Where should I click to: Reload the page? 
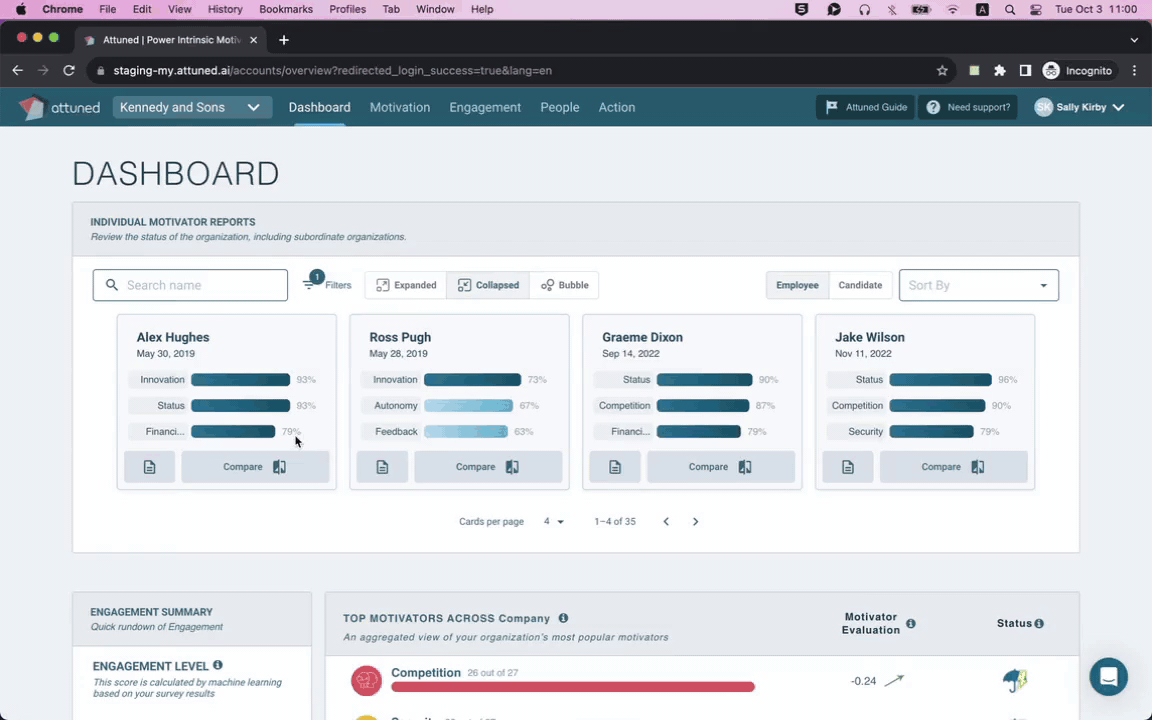click(69, 71)
